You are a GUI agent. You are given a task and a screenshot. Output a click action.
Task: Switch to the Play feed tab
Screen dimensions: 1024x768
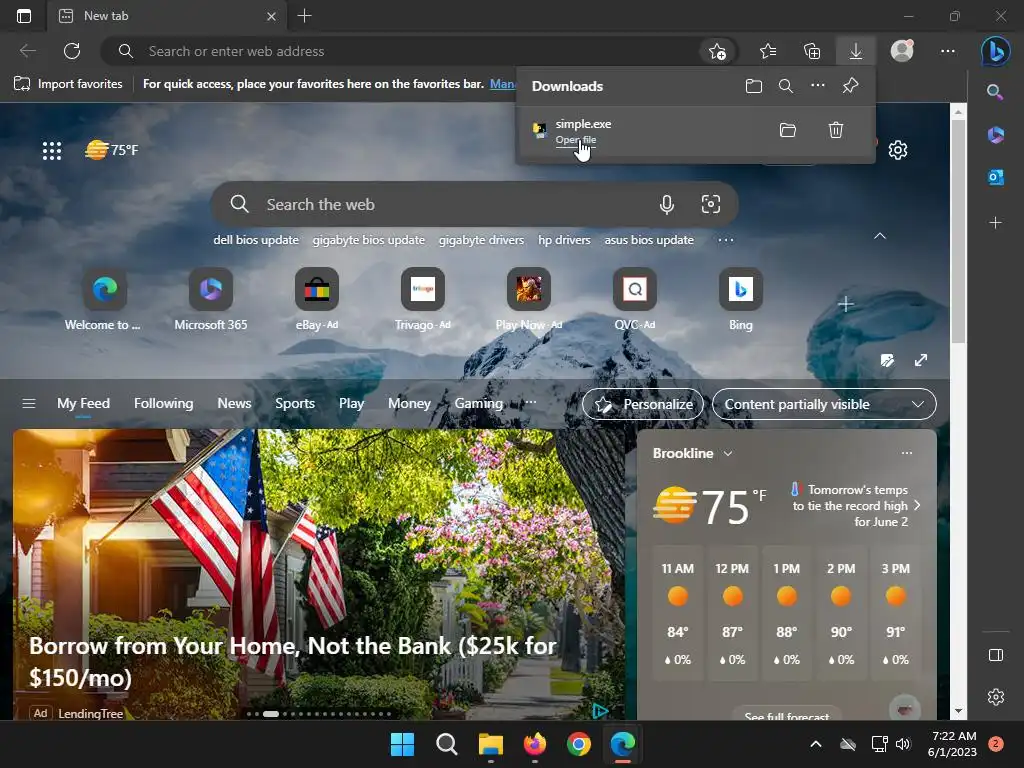click(351, 404)
